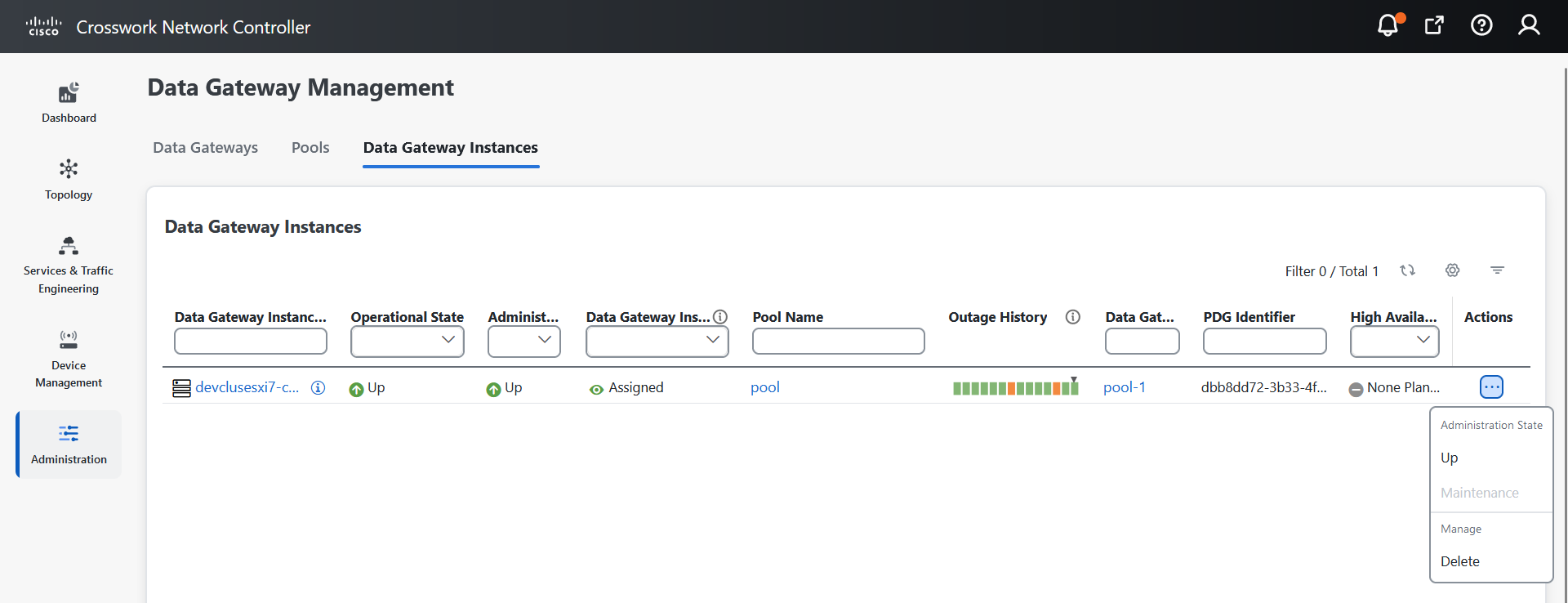This screenshot has width=1568, height=603.
Task: Expand High Availability filter dropdown
Action: point(1395,341)
